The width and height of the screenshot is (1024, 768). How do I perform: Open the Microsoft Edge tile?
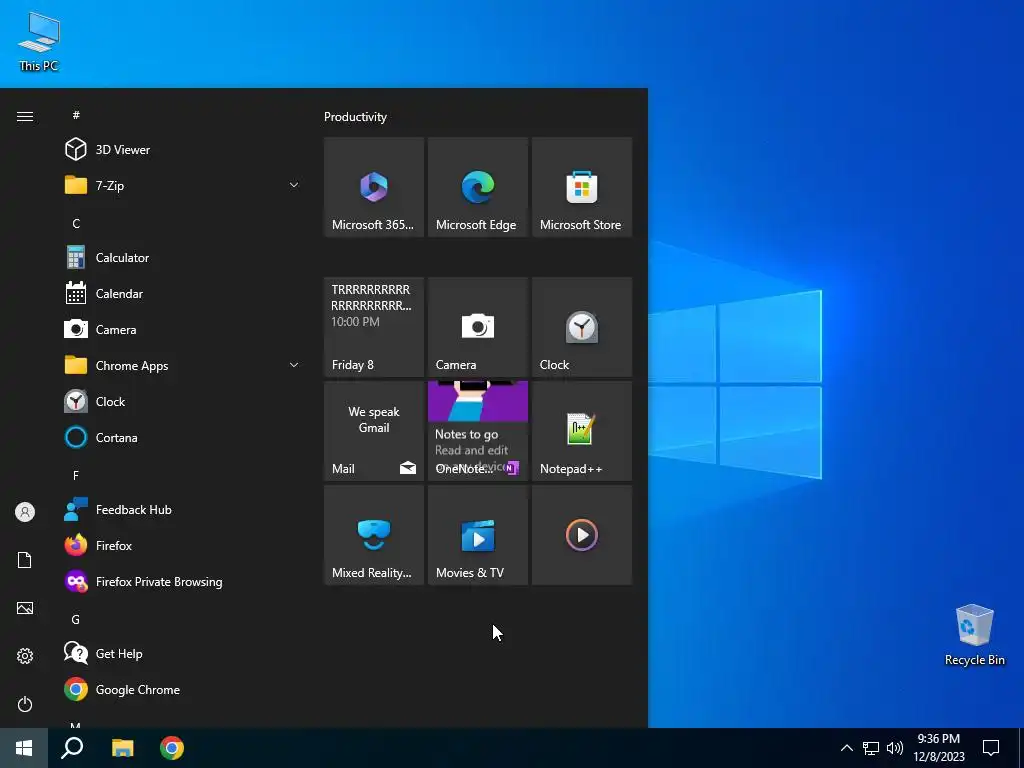tap(477, 187)
